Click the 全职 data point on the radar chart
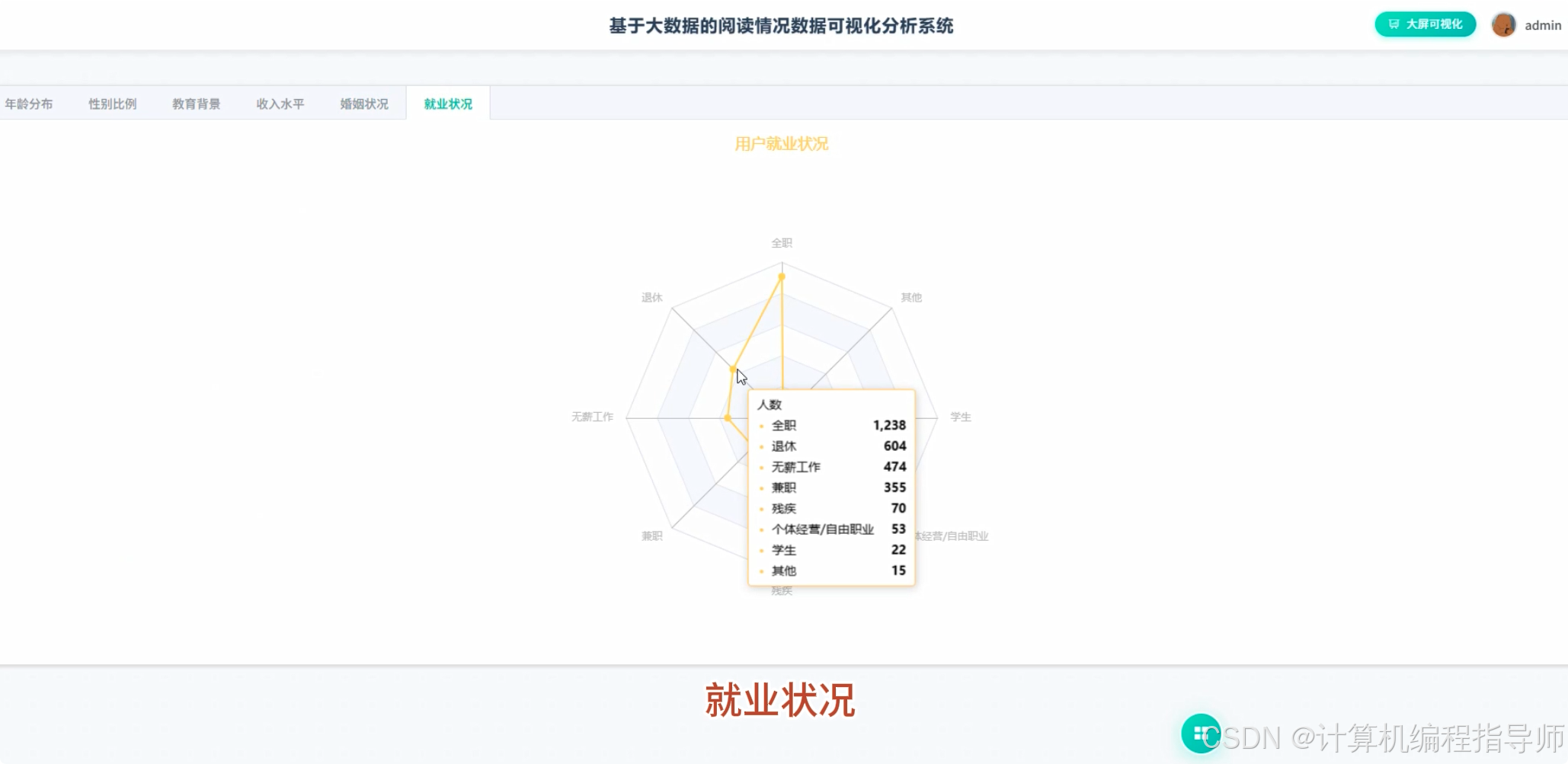This screenshot has height=764, width=1568. click(782, 277)
